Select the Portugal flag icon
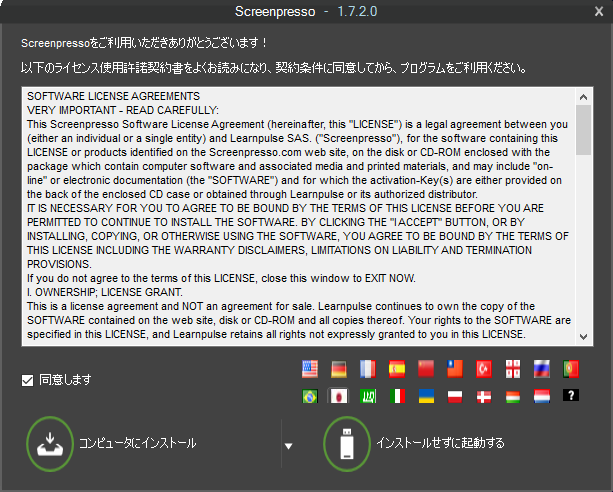The width and height of the screenshot is (613, 492). click(571, 369)
